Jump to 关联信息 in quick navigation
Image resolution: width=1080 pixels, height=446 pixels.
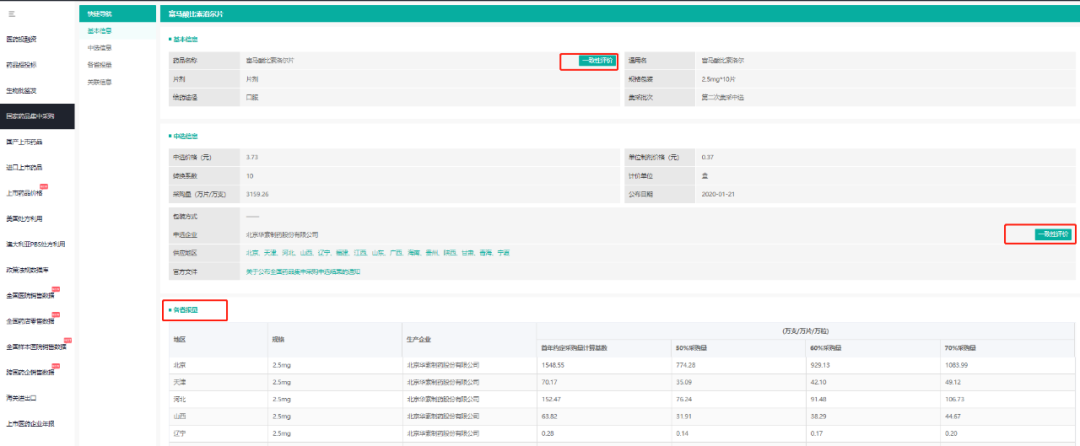[99, 81]
